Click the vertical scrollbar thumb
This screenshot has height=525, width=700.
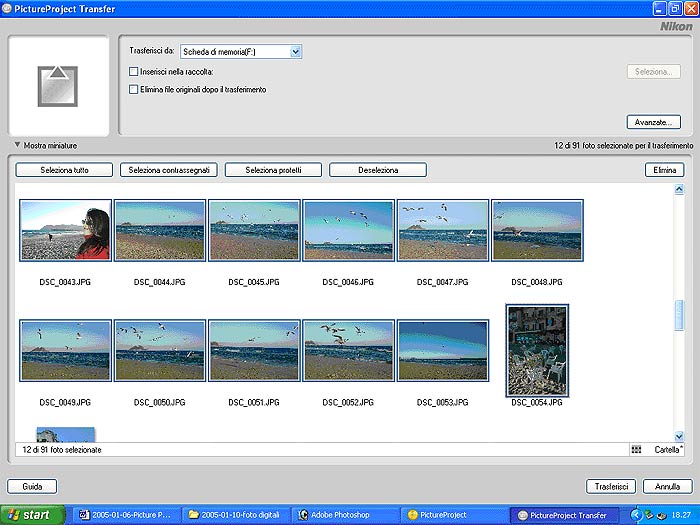point(679,315)
